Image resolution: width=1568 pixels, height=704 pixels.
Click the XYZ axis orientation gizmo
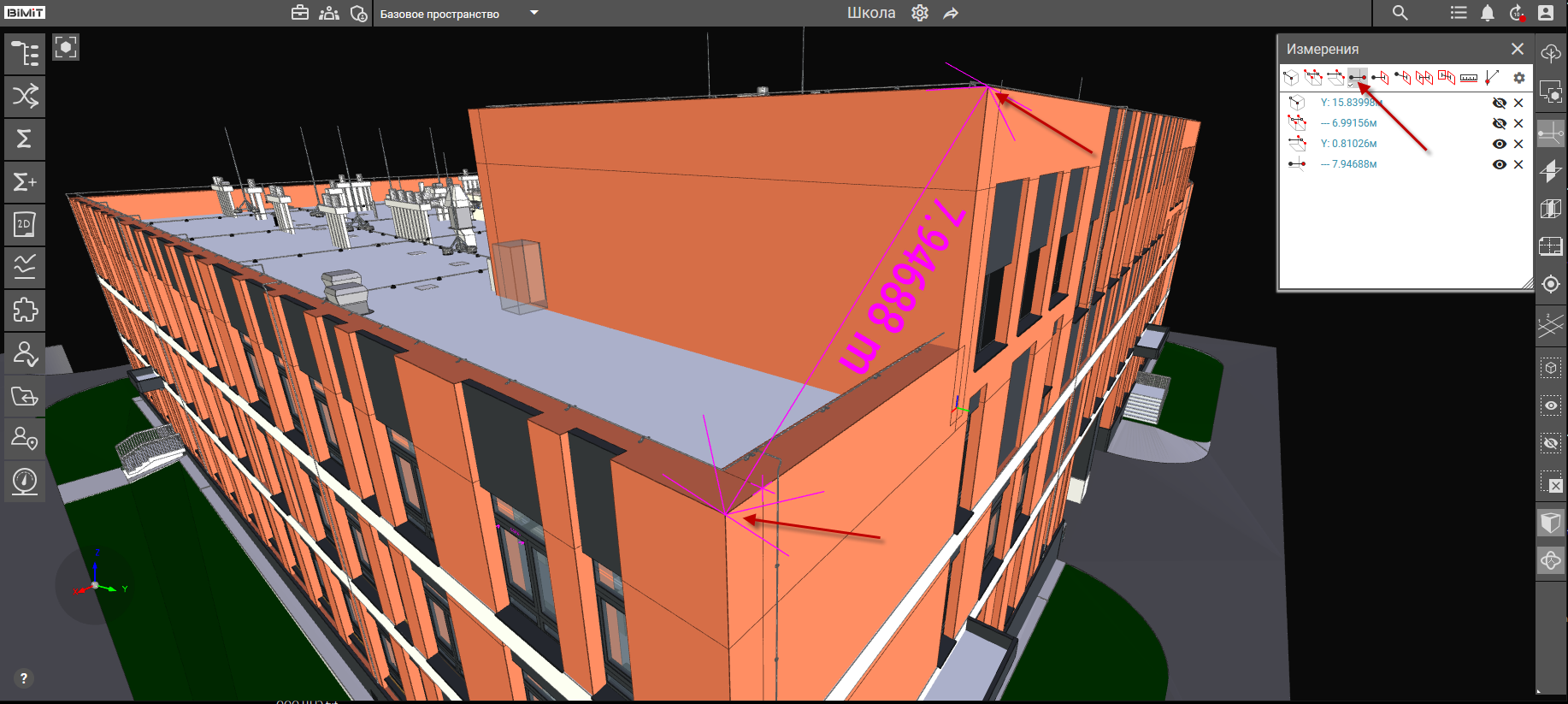click(95, 585)
